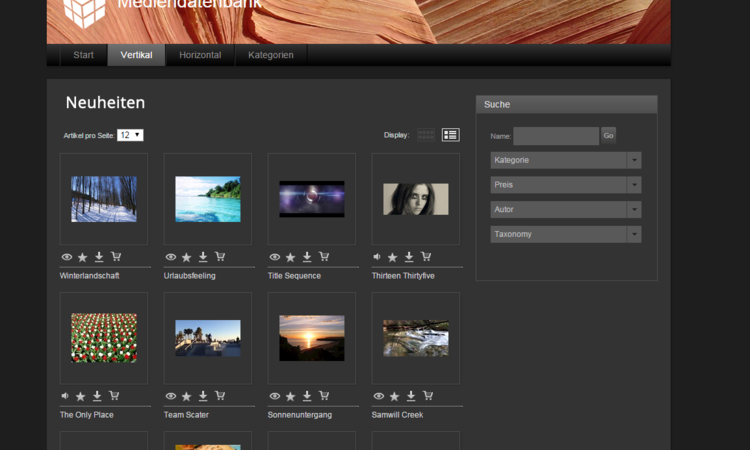
Task: Open the Team Scater title link
Action: [186, 415]
